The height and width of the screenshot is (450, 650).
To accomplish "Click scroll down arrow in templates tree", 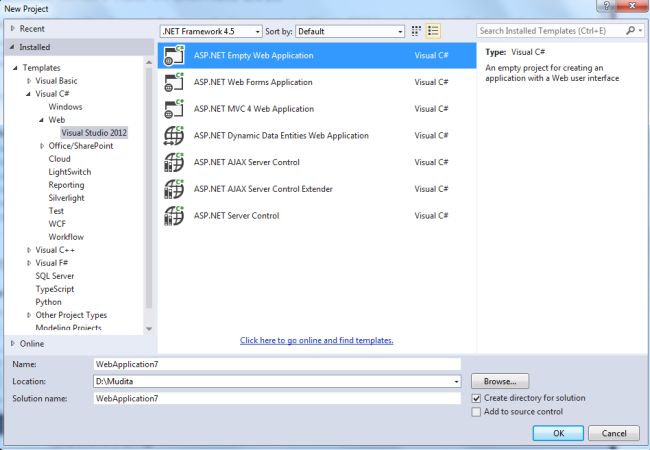I will pos(149,329).
